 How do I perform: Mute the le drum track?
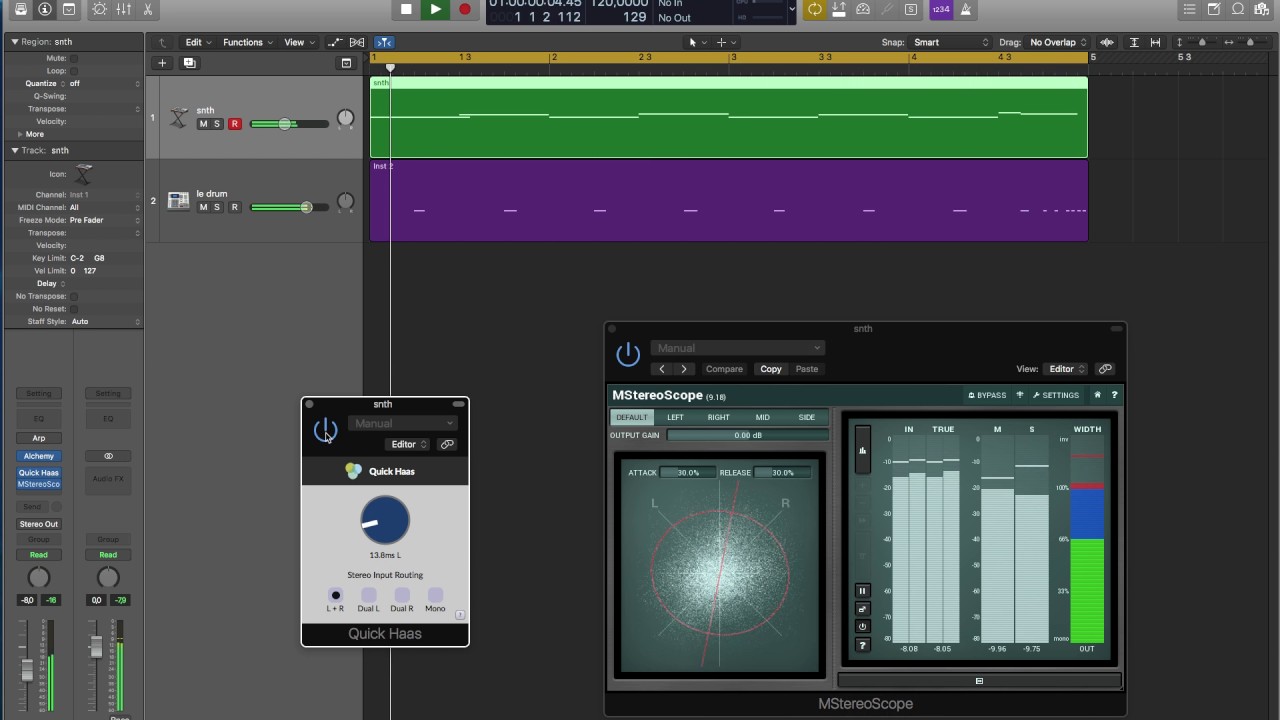[x=203, y=207]
